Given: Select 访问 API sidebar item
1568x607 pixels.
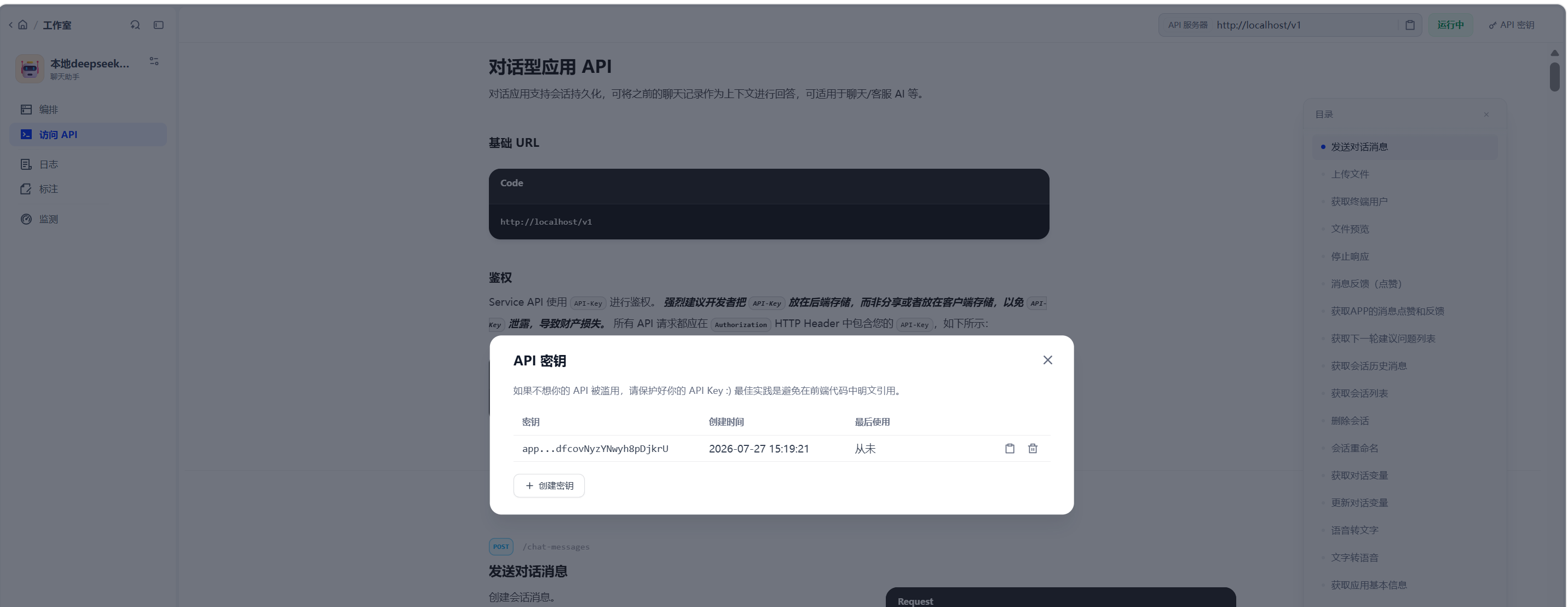Looking at the screenshot, I should [x=88, y=135].
